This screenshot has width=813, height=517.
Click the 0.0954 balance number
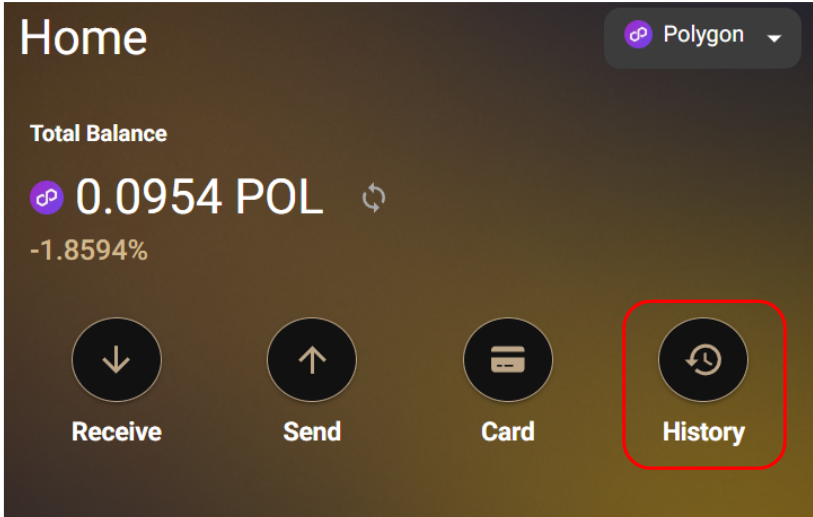pos(149,197)
